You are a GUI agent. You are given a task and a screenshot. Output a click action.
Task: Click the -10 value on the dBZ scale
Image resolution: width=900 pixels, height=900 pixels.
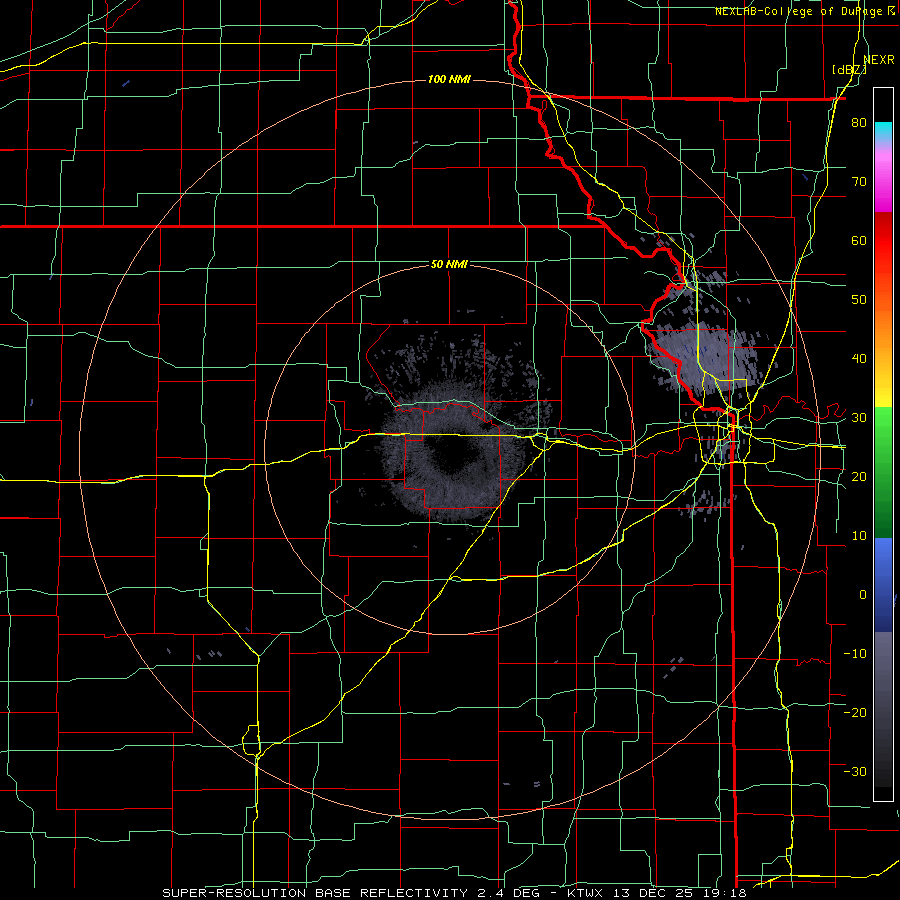(x=855, y=654)
